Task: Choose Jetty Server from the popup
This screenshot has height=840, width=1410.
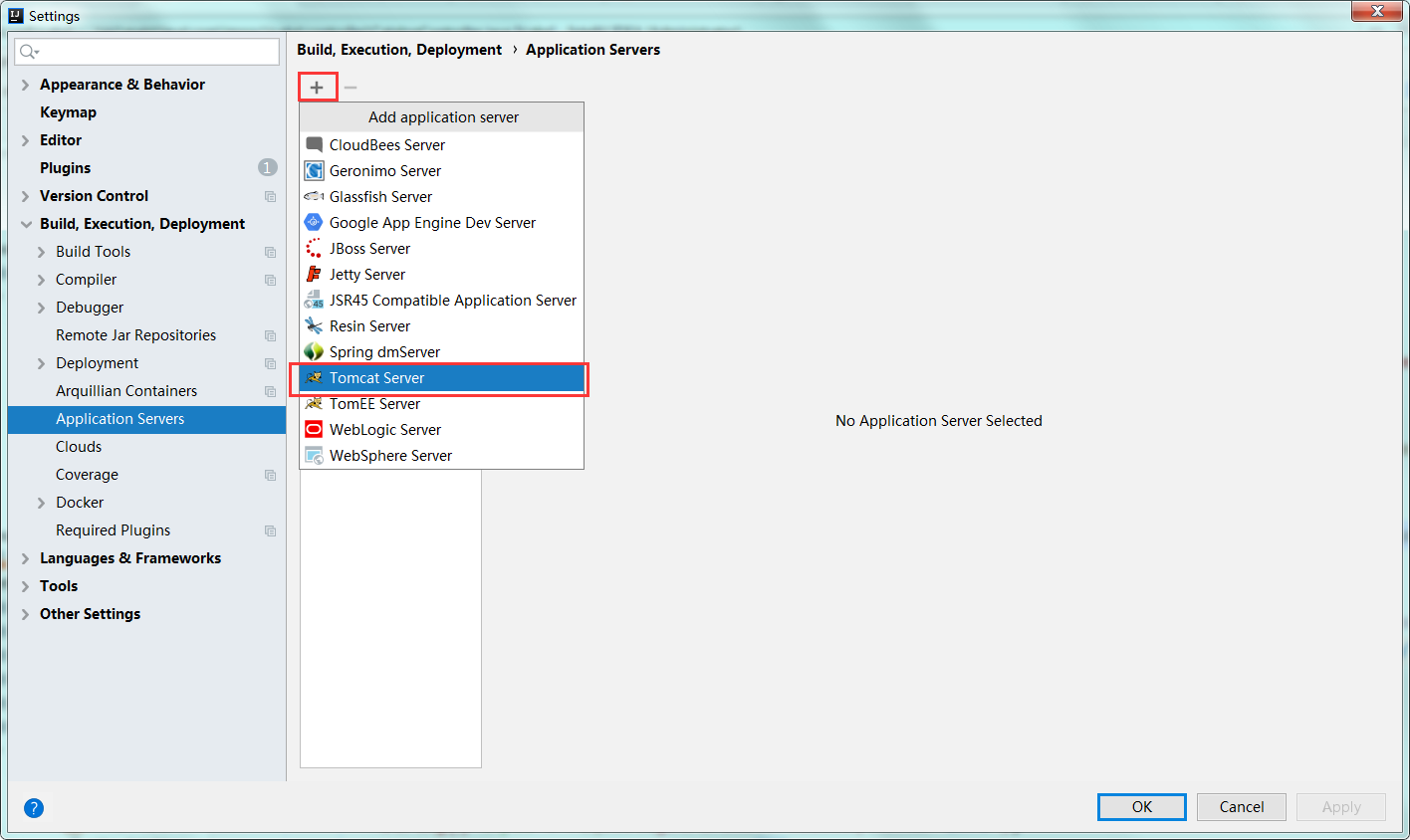Action: (442, 275)
